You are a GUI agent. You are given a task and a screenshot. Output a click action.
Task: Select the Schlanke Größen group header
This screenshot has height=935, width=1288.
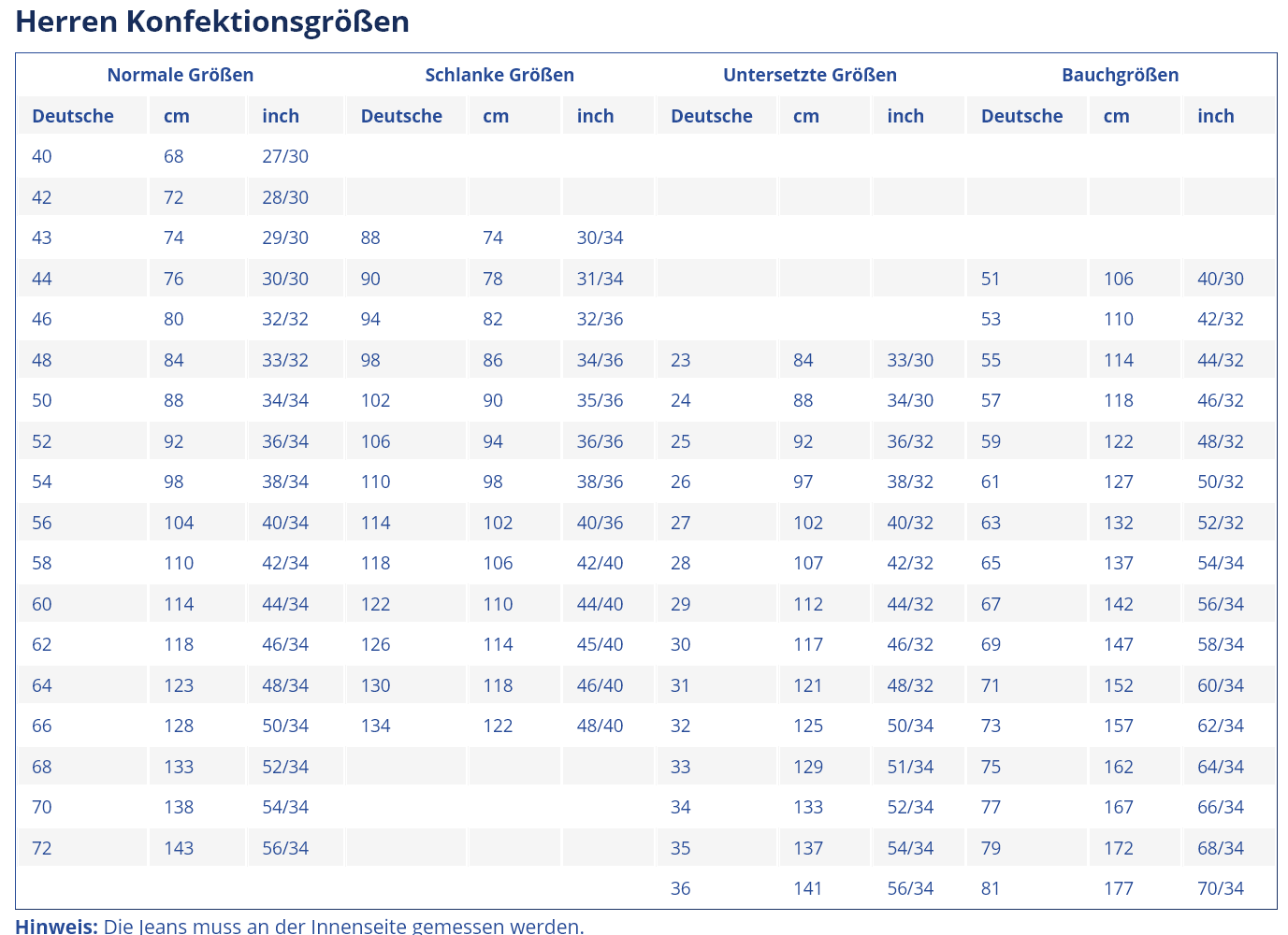[499, 75]
